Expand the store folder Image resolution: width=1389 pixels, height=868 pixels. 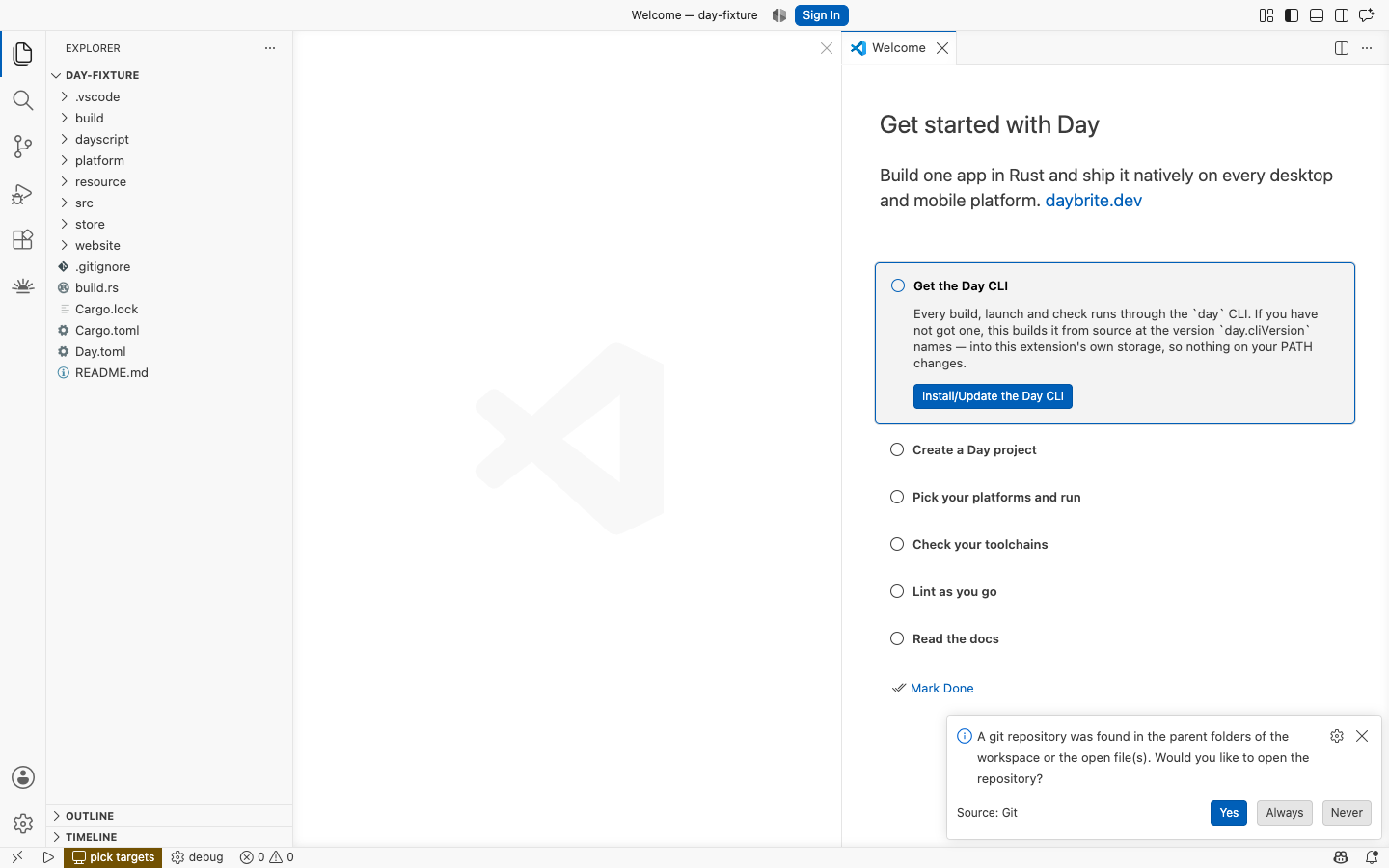(x=169, y=224)
